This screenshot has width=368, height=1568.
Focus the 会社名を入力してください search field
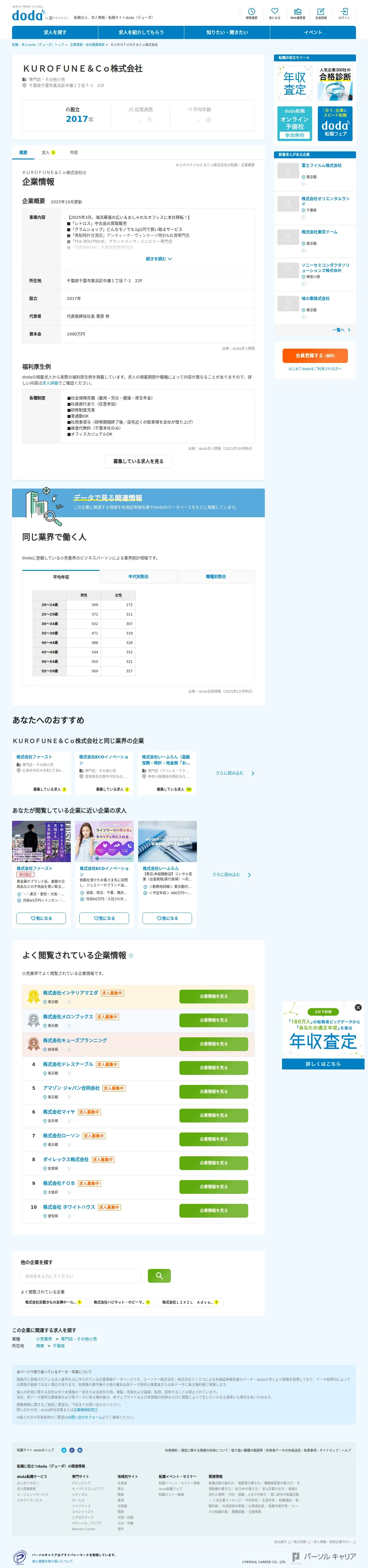tap(81, 1276)
